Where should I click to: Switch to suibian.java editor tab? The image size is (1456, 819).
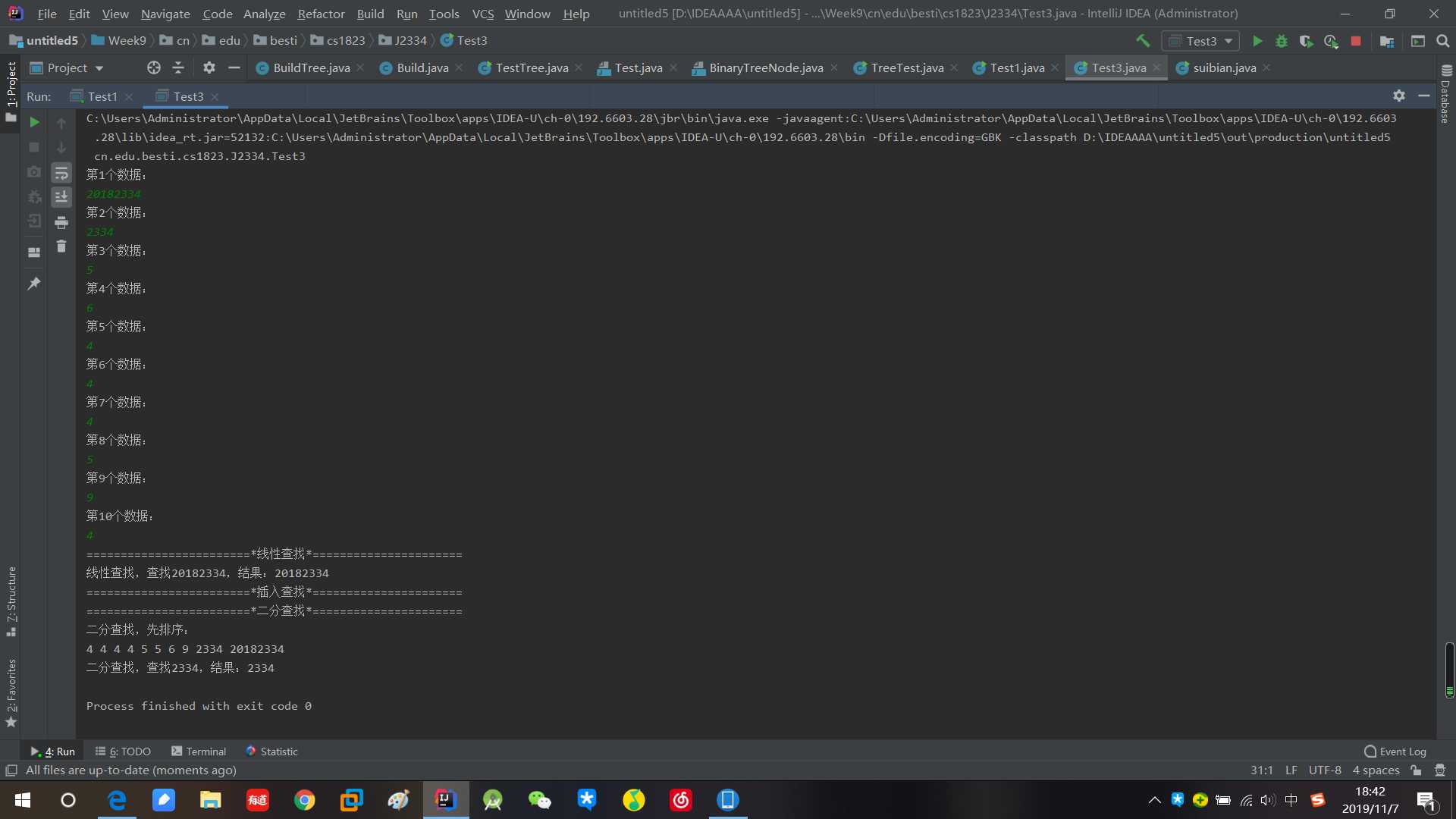[1224, 67]
